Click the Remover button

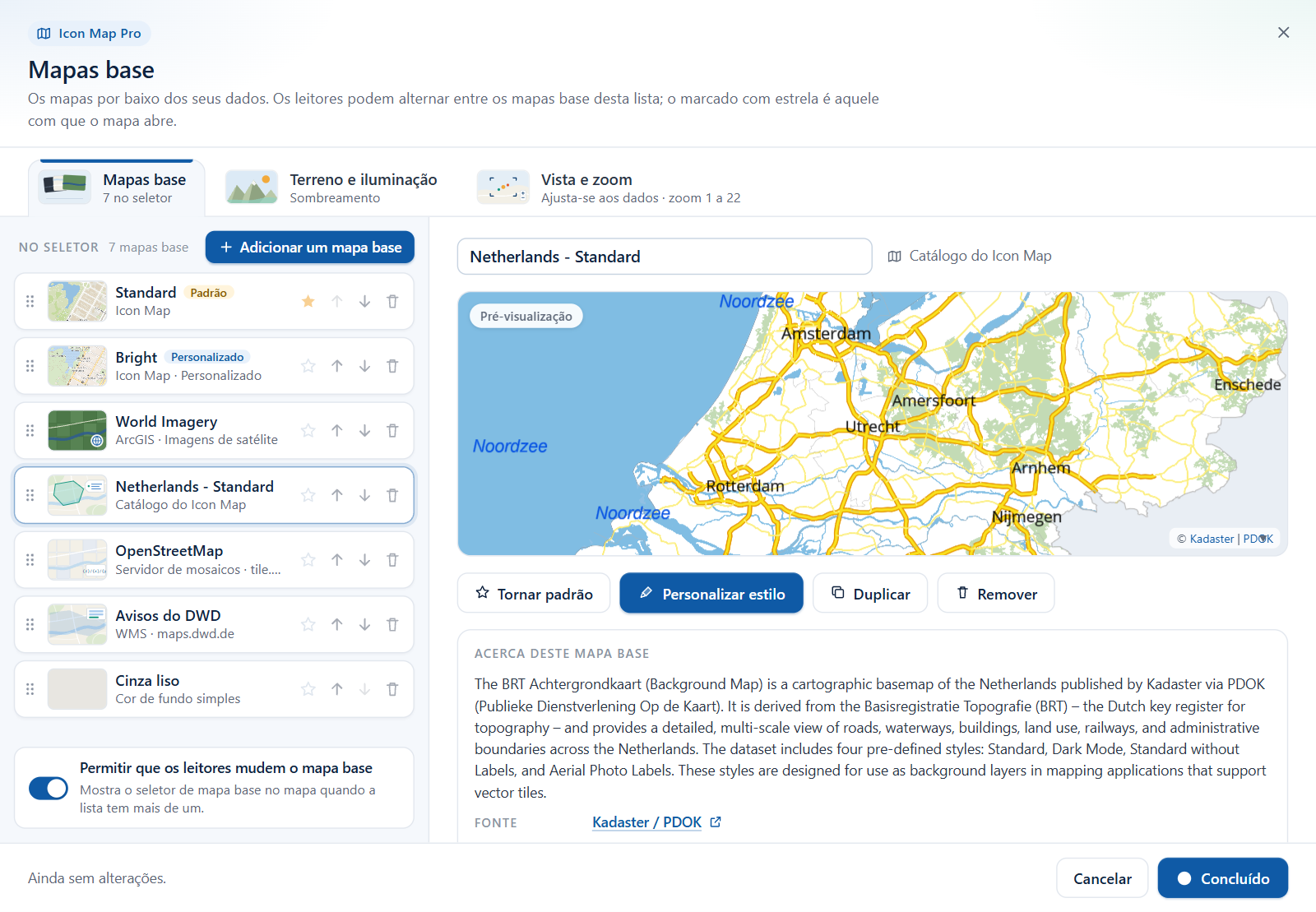point(996,593)
